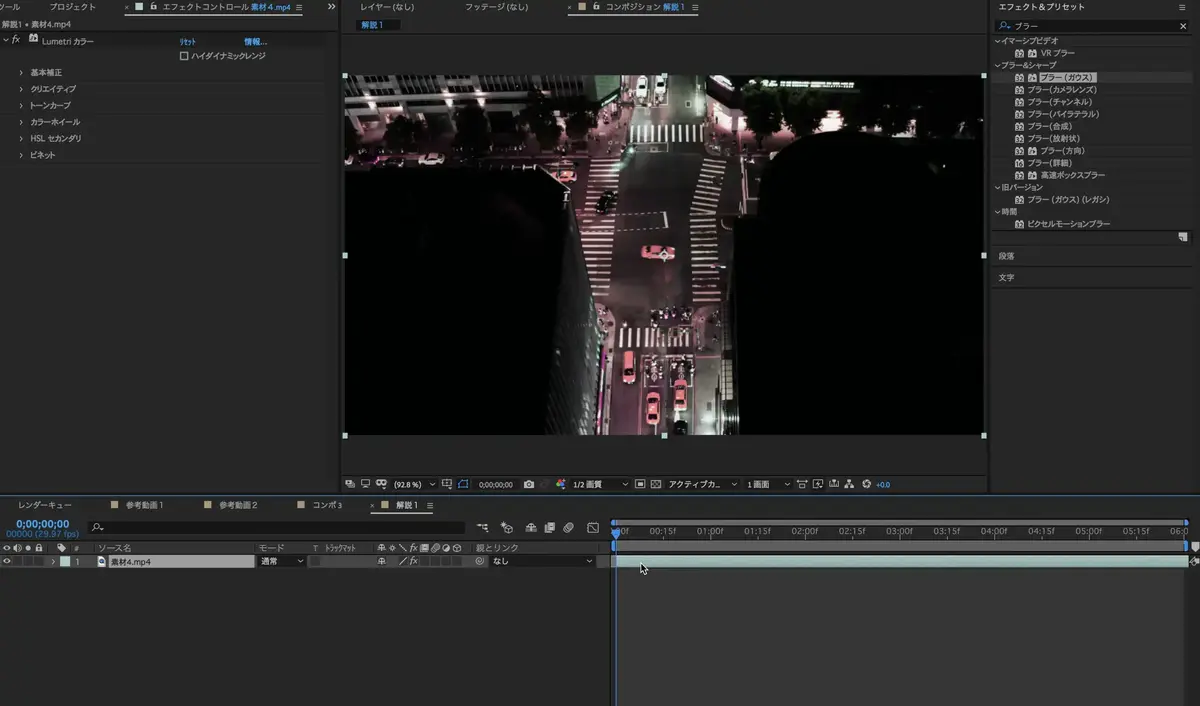Click the show channel color icon
The width and height of the screenshot is (1200, 706).
[x=561, y=484]
